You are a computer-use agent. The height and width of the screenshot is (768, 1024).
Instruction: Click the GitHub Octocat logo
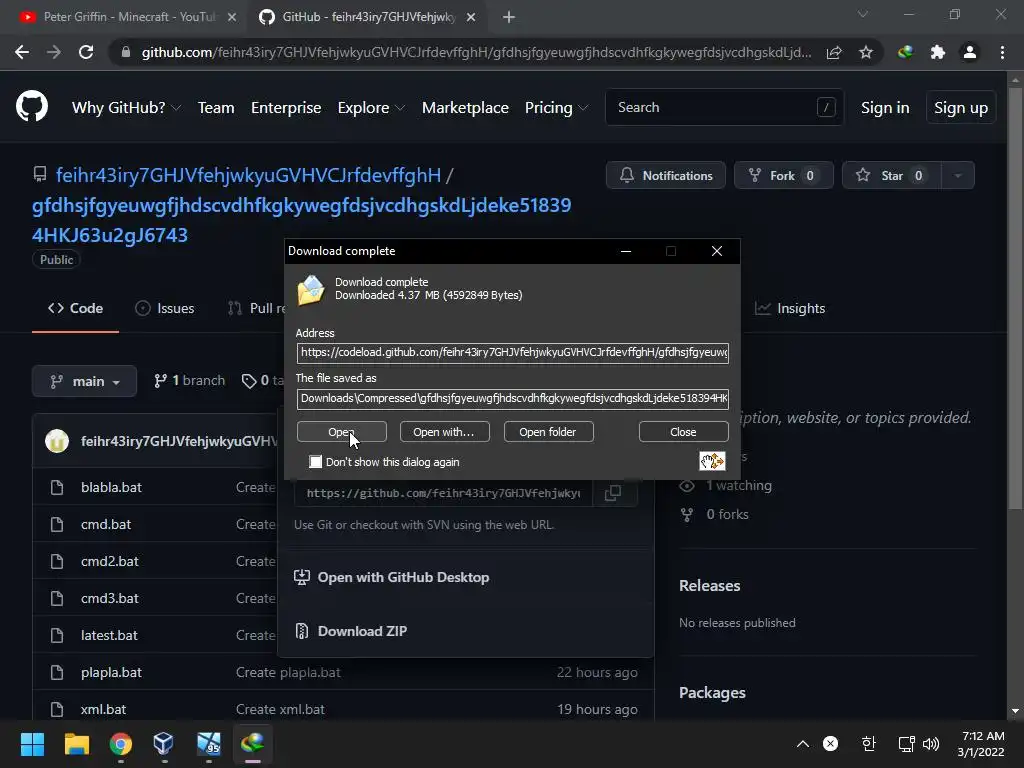(32, 107)
